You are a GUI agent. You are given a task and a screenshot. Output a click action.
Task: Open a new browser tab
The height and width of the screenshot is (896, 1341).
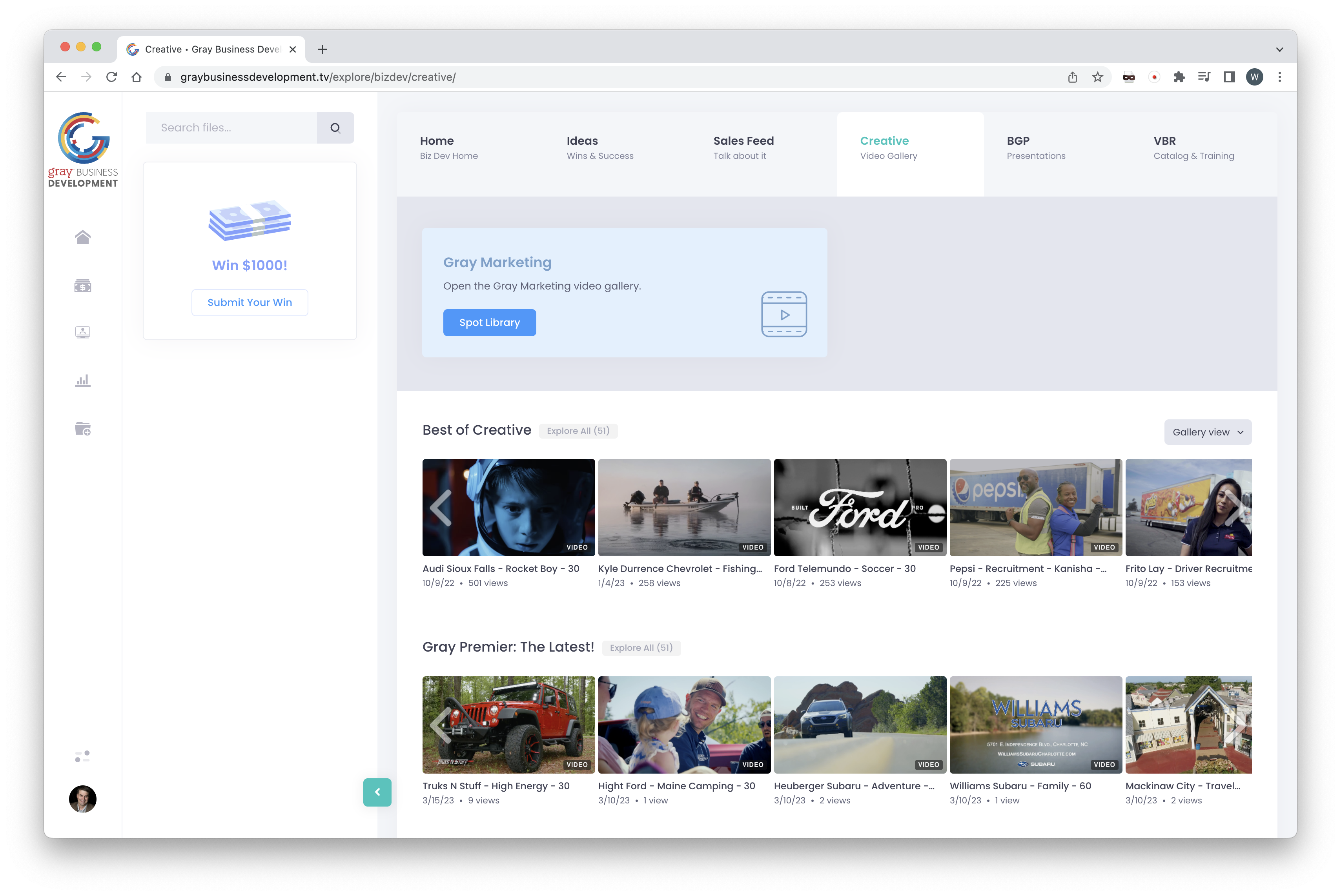coord(322,50)
